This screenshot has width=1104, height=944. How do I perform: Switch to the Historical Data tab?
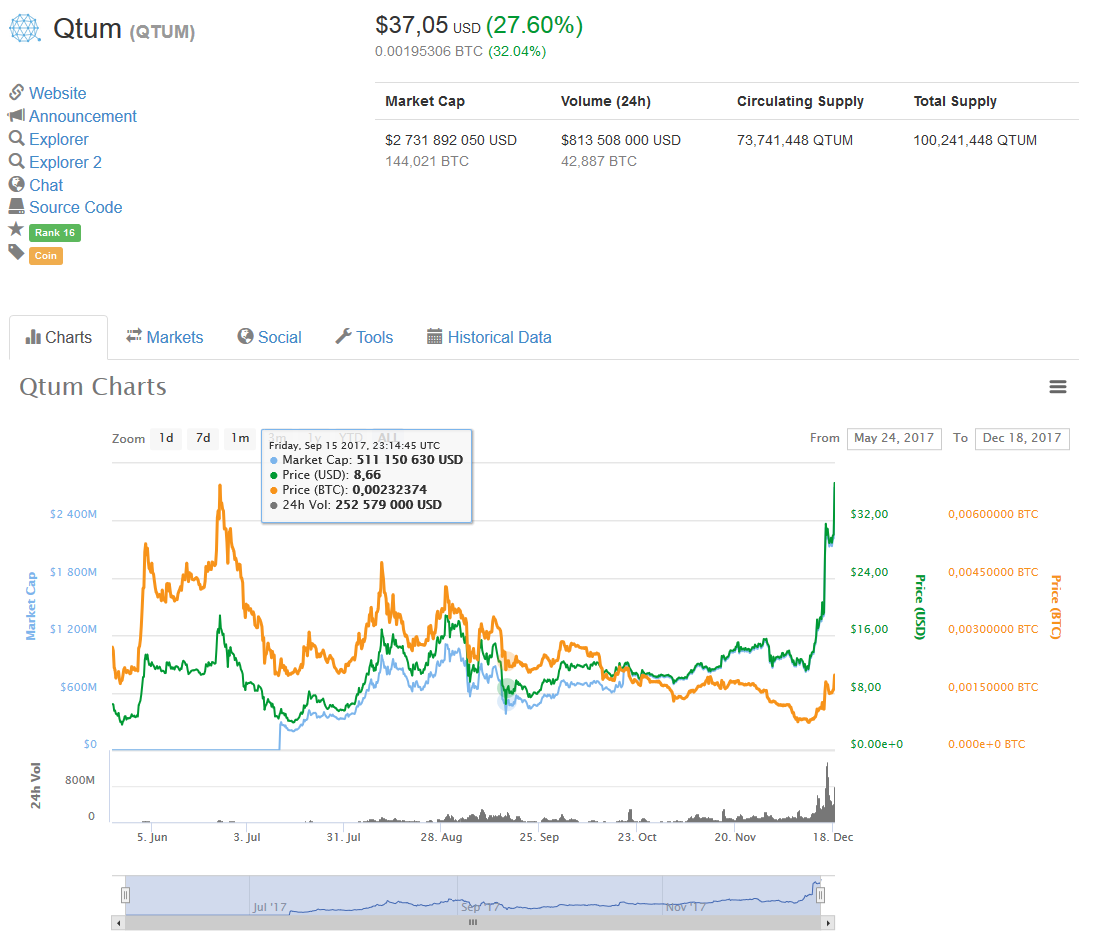click(489, 337)
